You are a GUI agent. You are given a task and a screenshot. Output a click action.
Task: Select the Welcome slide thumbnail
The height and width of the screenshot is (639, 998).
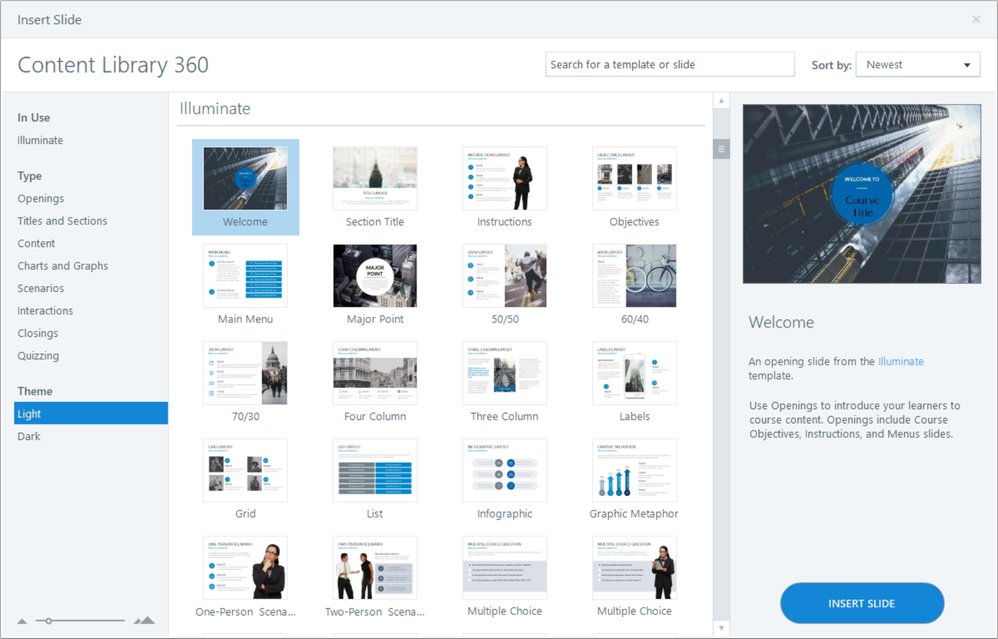point(245,178)
